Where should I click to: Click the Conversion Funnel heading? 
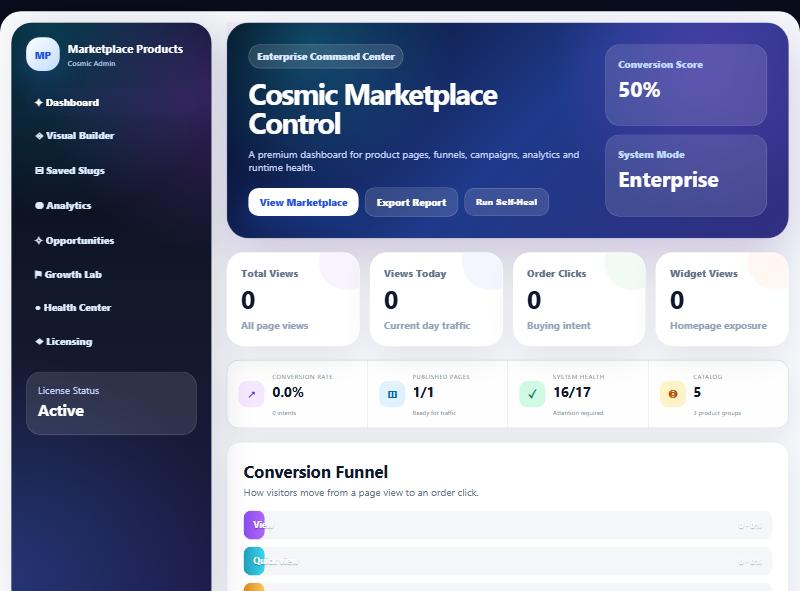(x=316, y=472)
